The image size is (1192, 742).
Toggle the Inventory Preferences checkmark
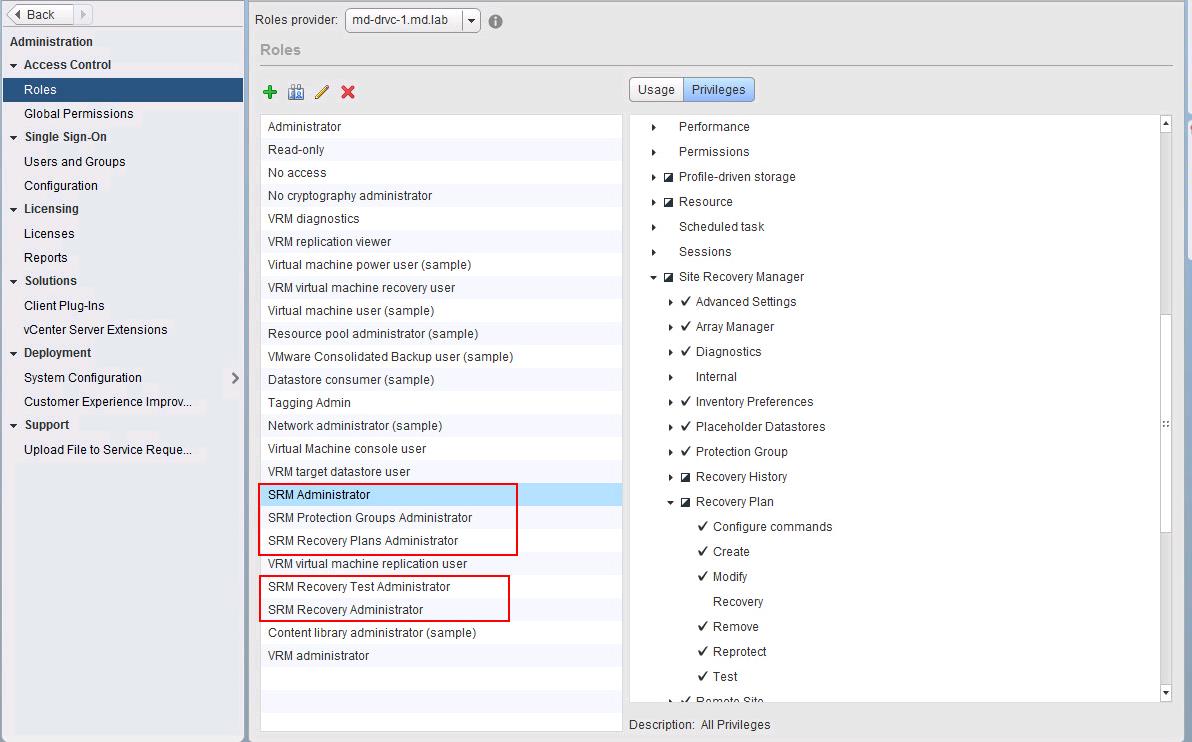(x=685, y=401)
